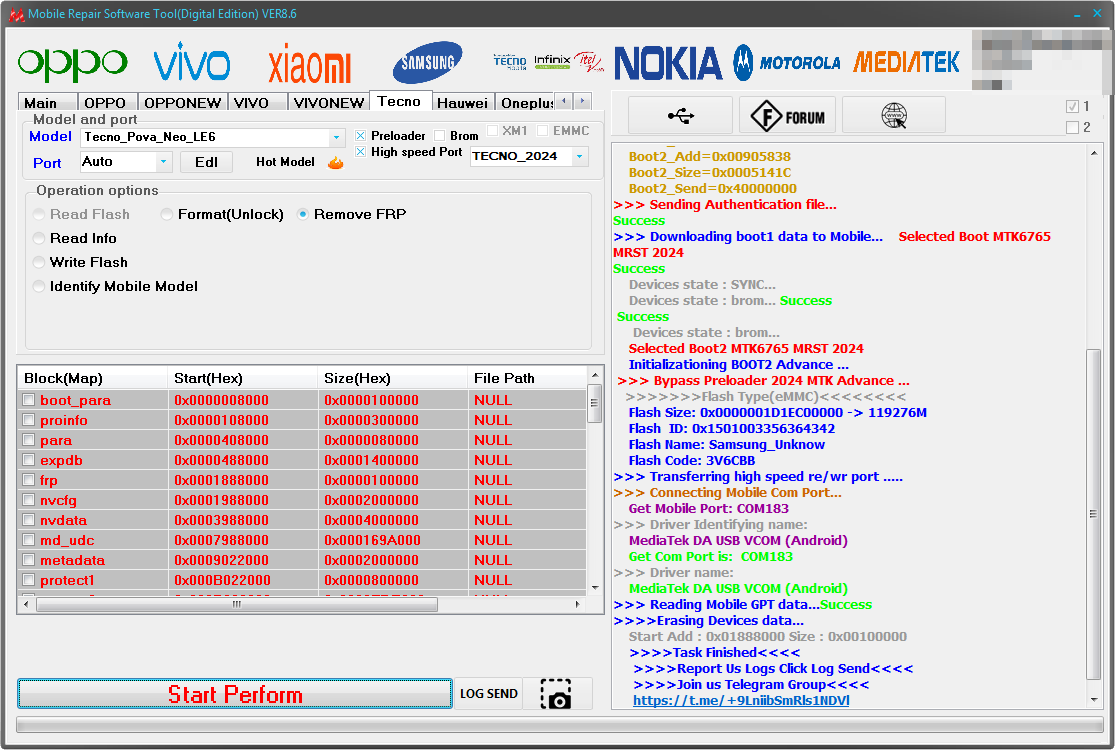Toggle the High speed Port checkbox
The height and width of the screenshot is (750, 1115).
coord(361,152)
